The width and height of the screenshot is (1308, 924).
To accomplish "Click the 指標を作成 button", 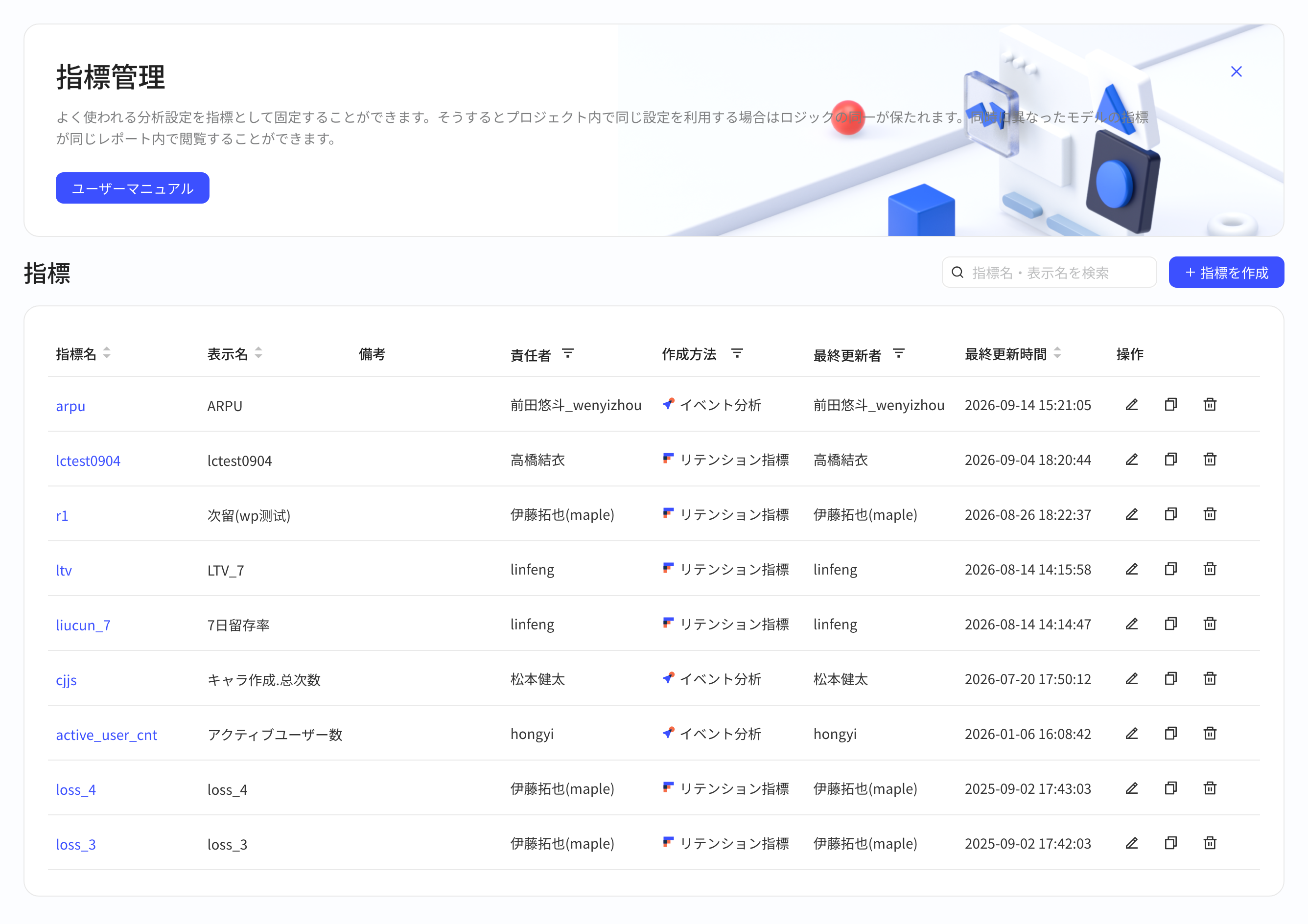I will coord(1227,272).
